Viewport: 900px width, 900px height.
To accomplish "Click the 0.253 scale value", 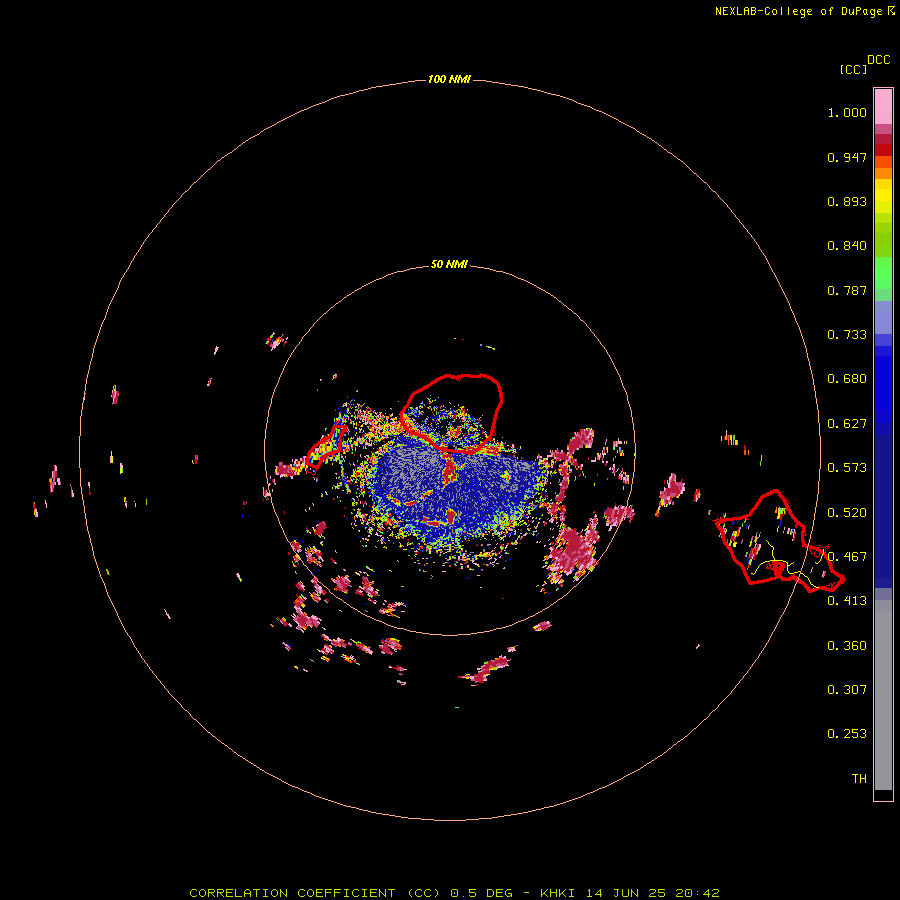I will [x=847, y=734].
